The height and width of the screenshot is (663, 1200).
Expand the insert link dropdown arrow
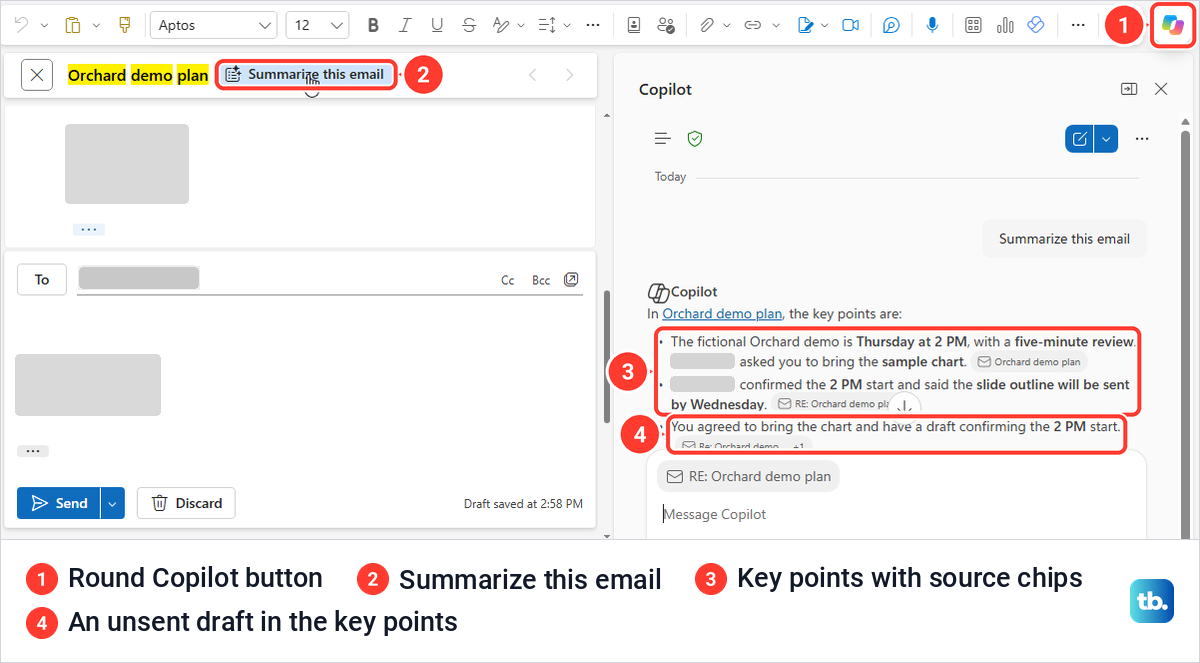[x=774, y=25]
